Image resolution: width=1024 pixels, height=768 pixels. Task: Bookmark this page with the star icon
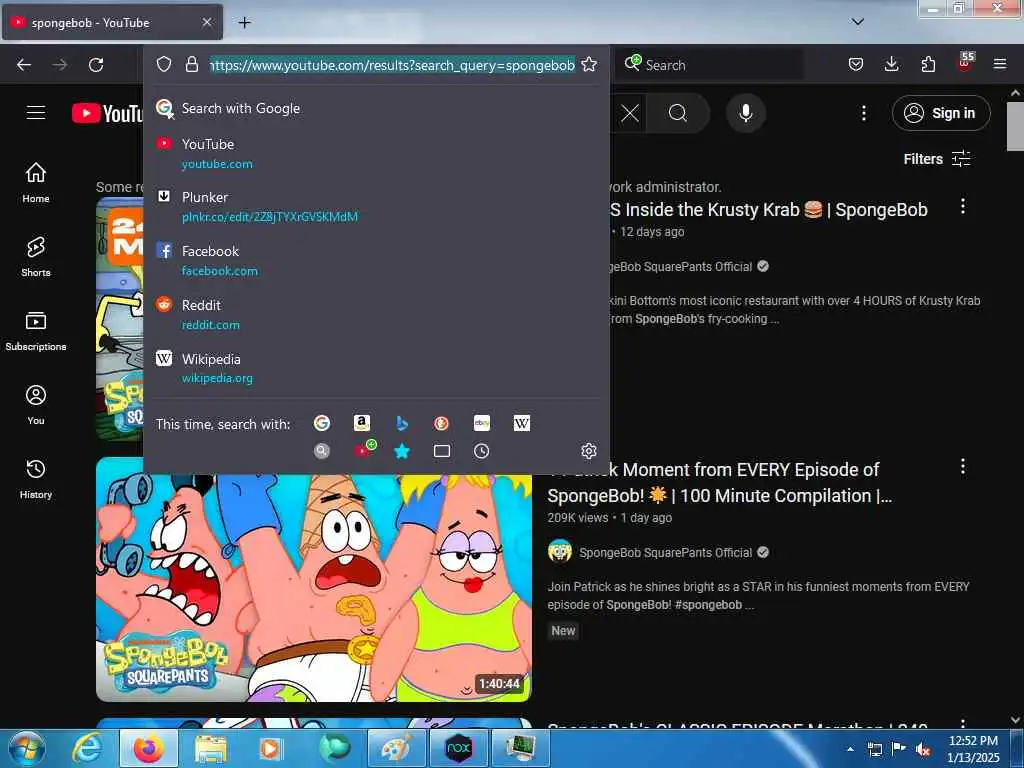click(x=589, y=64)
